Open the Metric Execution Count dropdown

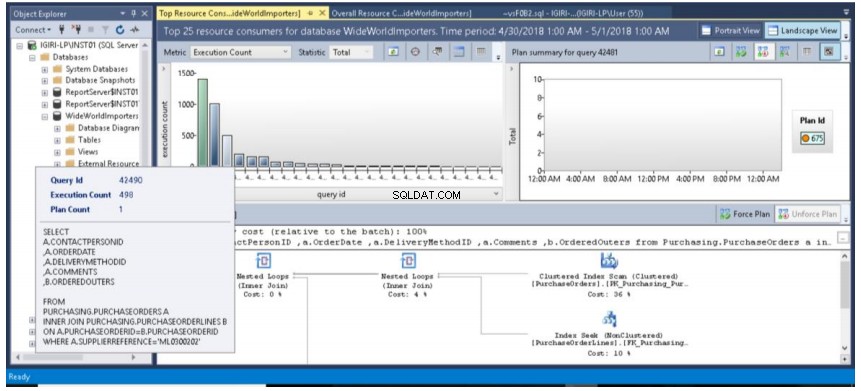pyautogui.click(x=241, y=52)
